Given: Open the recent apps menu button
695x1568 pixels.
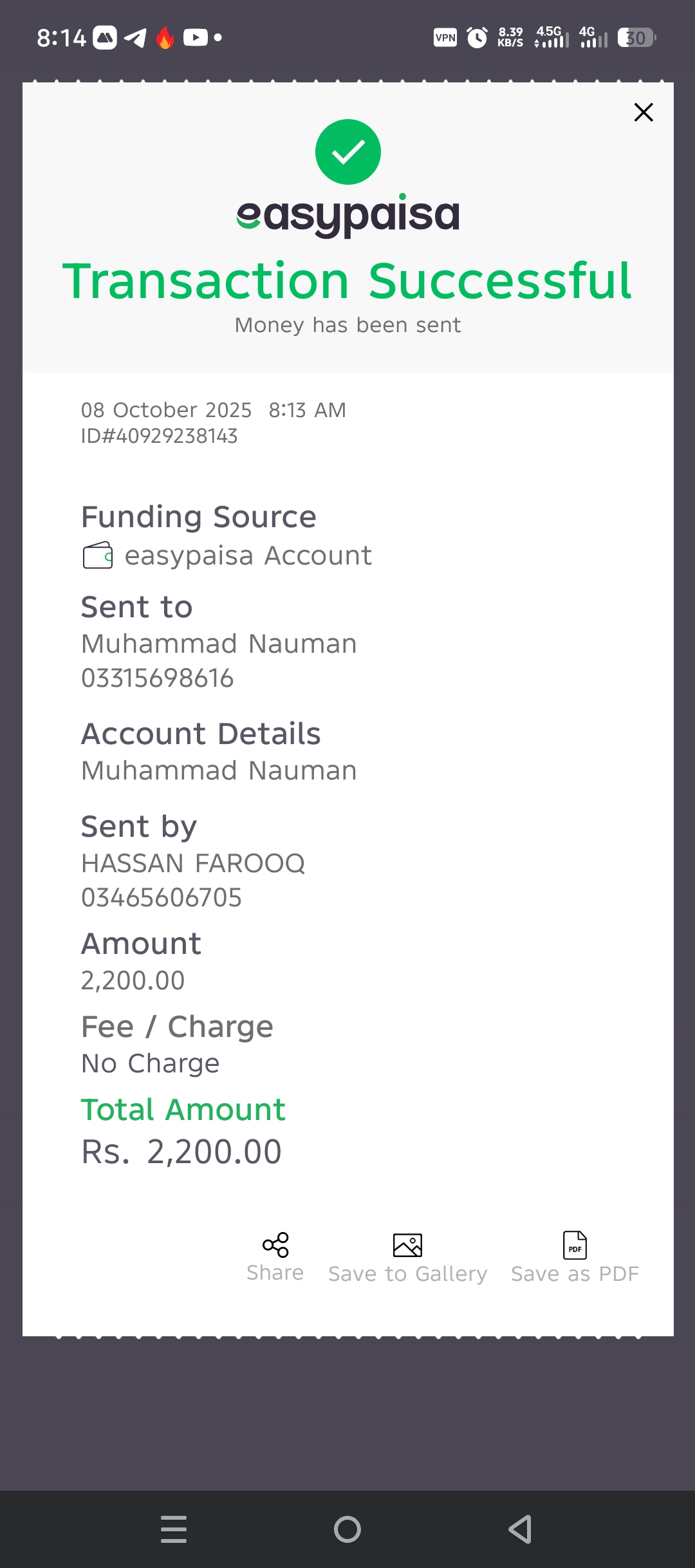Looking at the screenshot, I should tap(174, 1529).
